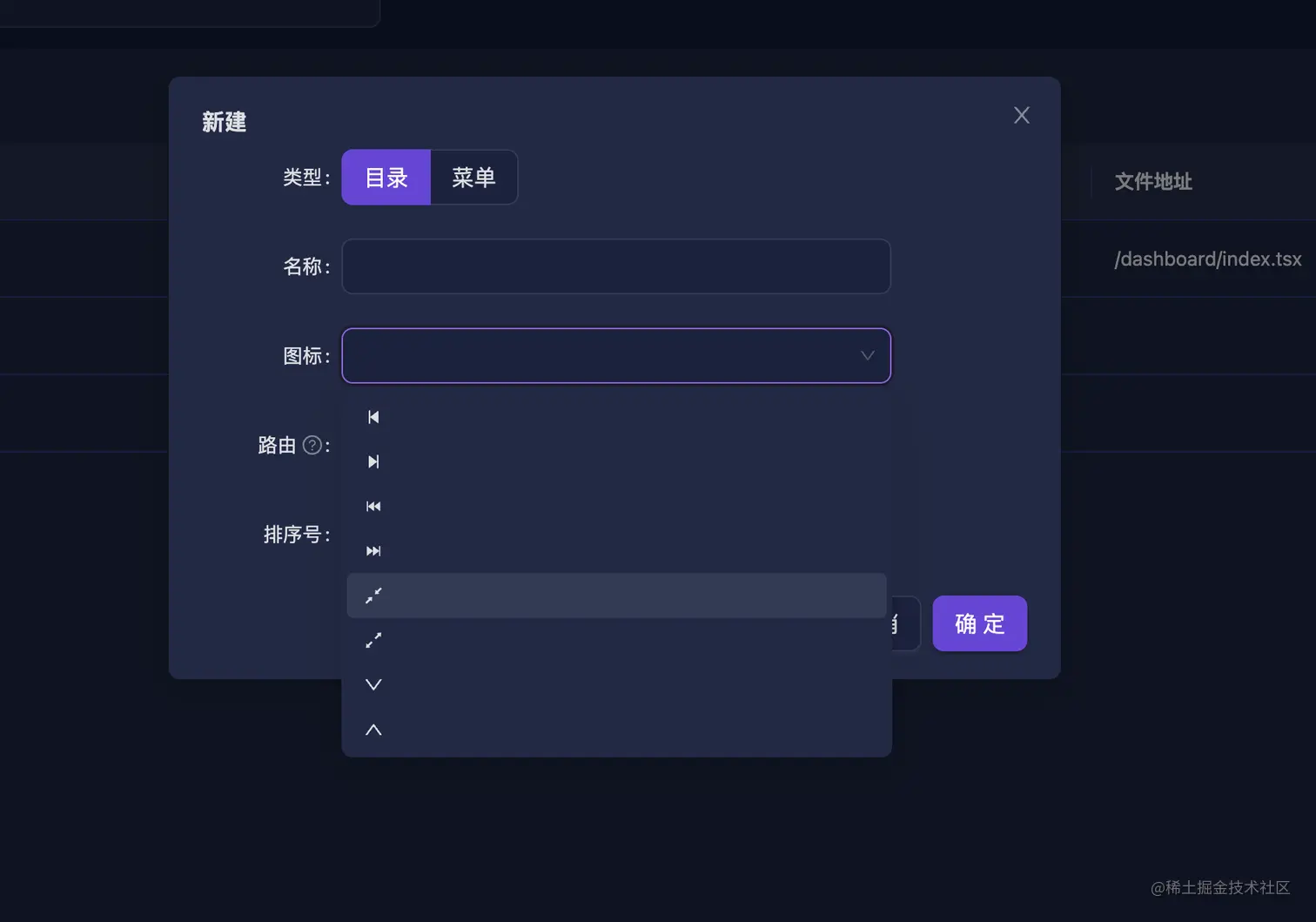1316x922 pixels.
Task: Focus the 名称 input field
Action: tap(616, 266)
